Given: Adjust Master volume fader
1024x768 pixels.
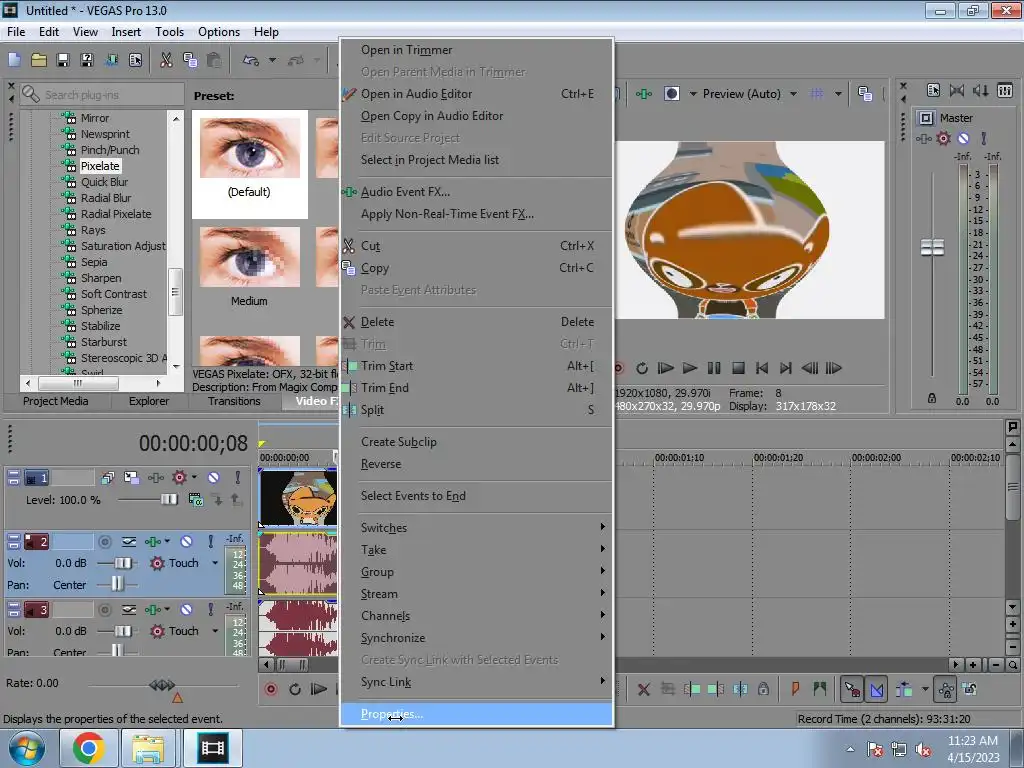Looking at the screenshot, I should [932, 248].
